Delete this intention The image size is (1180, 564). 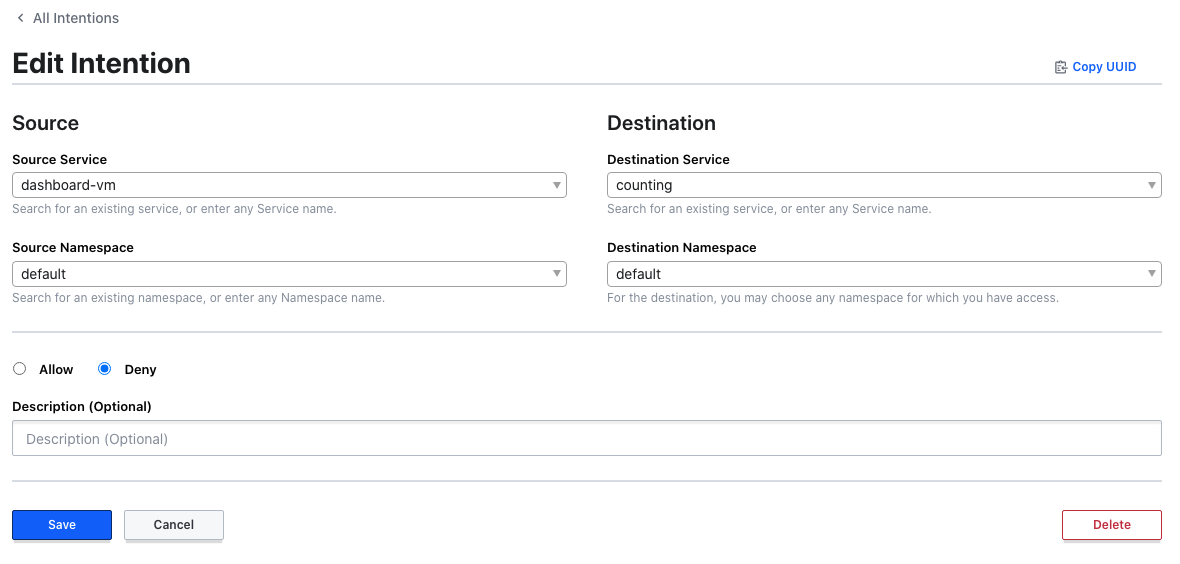tap(1111, 525)
